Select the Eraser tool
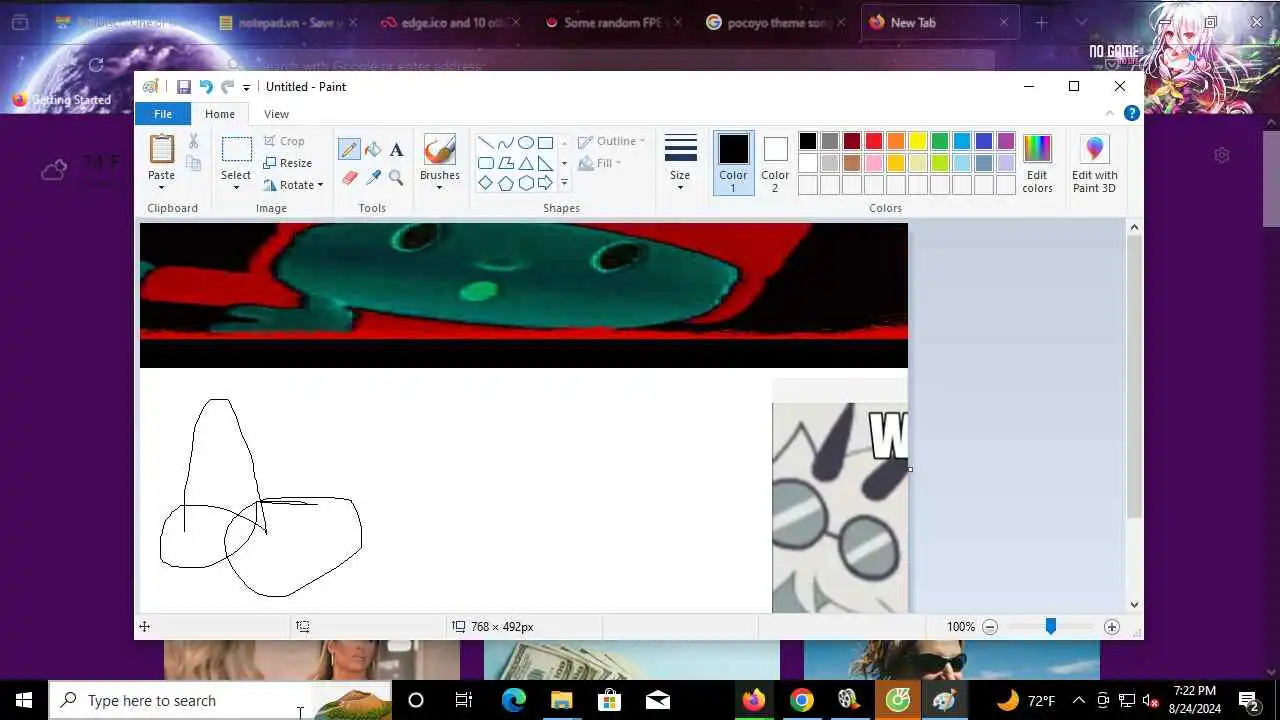This screenshot has width=1280, height=720. (349, 178)
